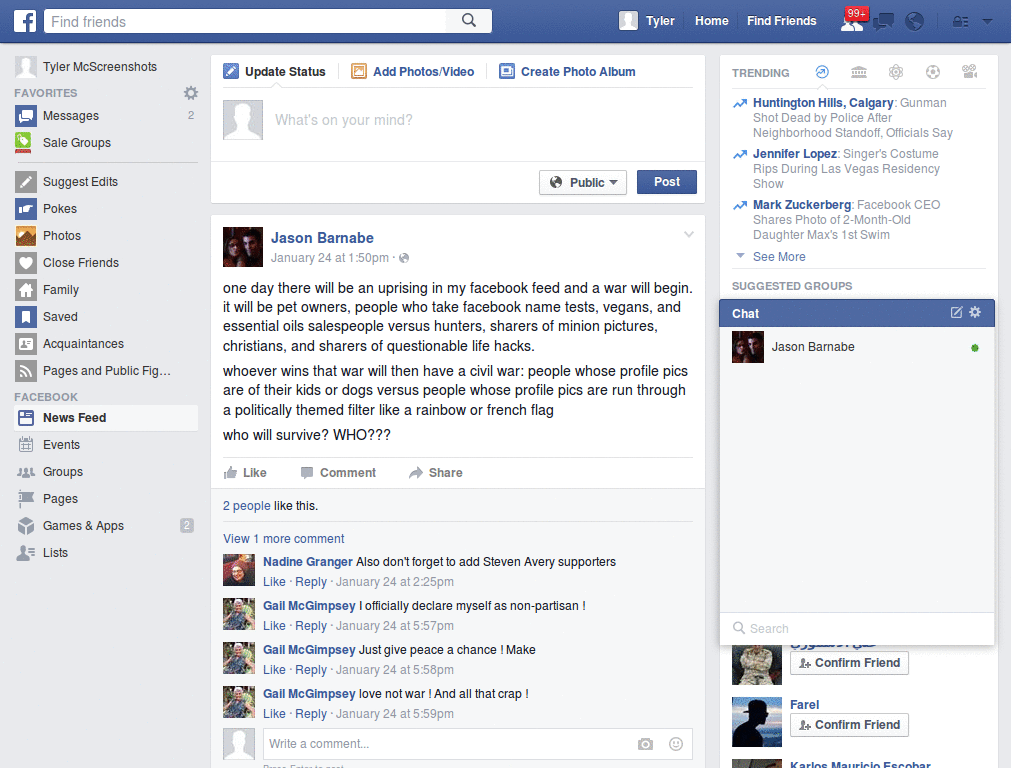Open Groups in the sidebar
This screenshot has width=1024, height=768.
click(106, 472)
